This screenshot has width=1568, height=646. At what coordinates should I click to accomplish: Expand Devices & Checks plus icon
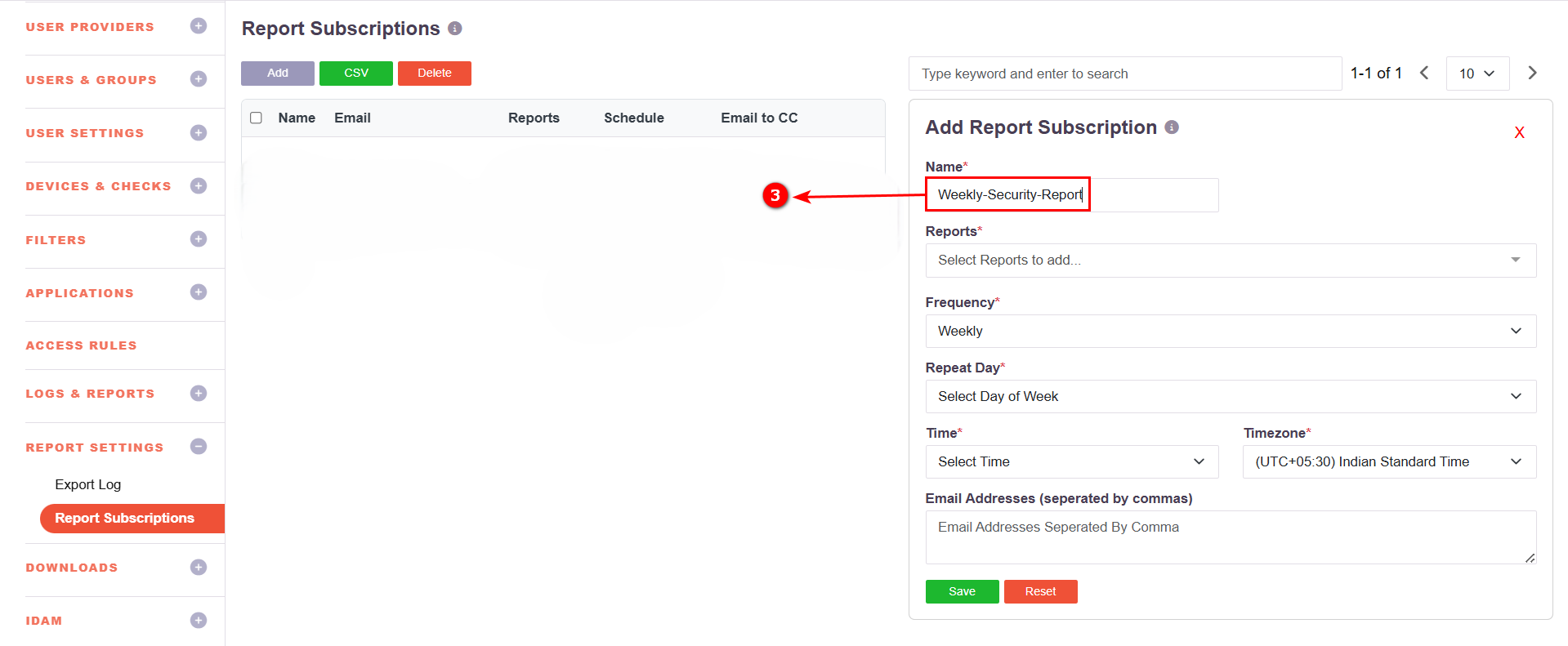199,186
